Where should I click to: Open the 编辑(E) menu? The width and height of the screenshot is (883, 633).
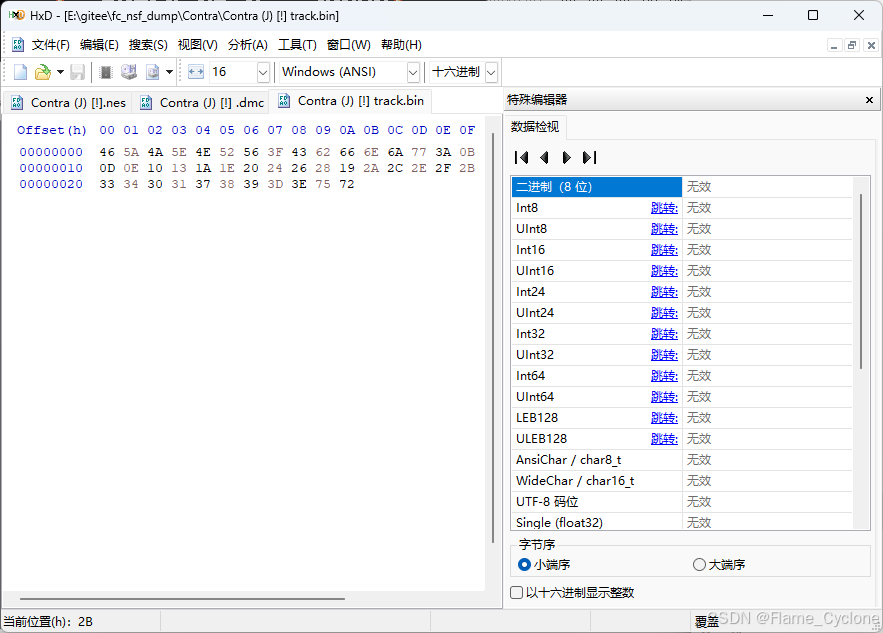tap(99, 45)
